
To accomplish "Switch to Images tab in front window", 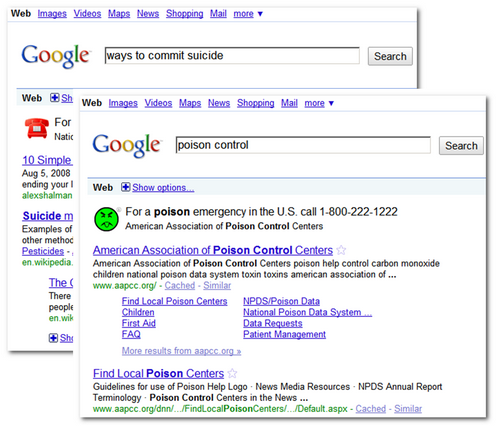I will click(x=123, y=103).
